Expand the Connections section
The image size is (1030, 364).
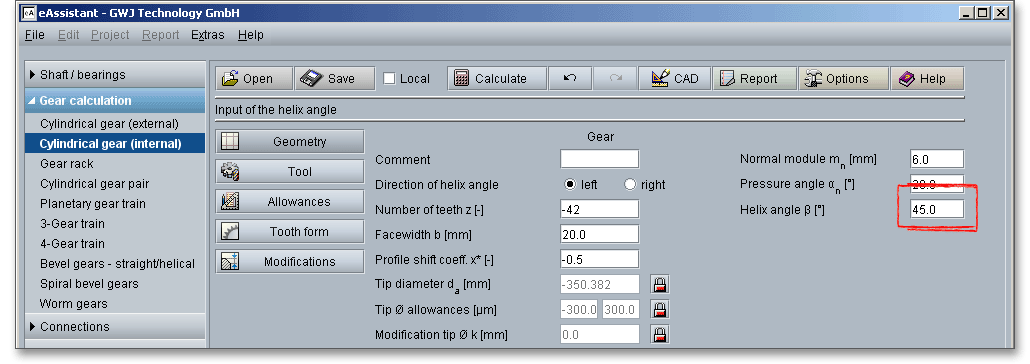(x=115, y=327)
